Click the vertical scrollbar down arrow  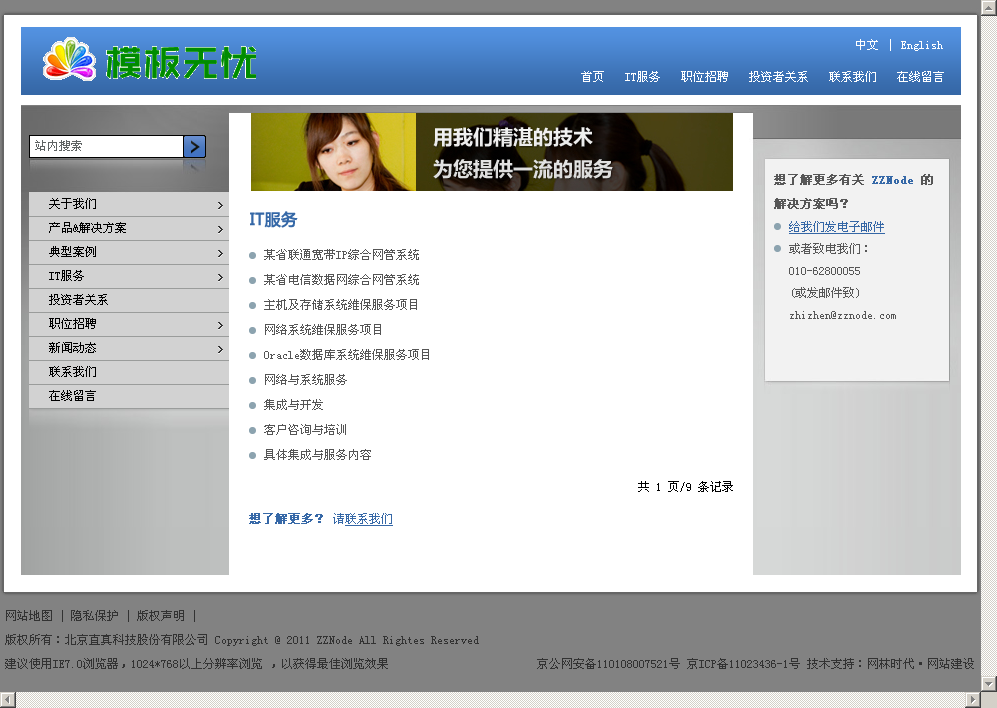pos(988,683)
